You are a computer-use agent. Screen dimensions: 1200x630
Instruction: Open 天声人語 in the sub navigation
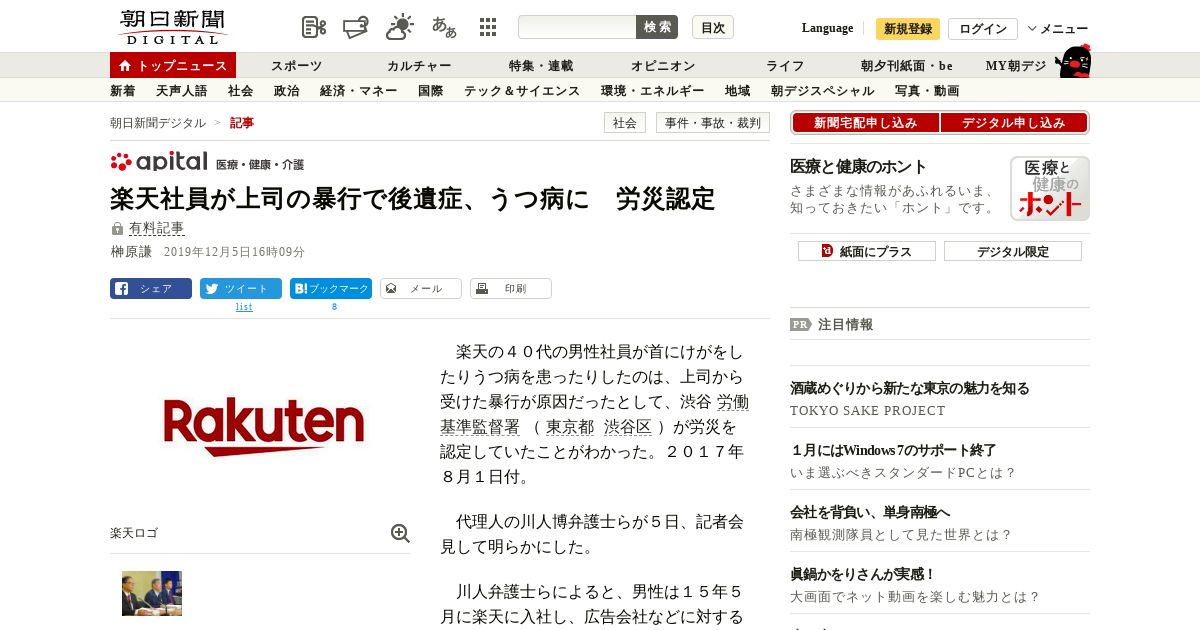click(182, 91)
